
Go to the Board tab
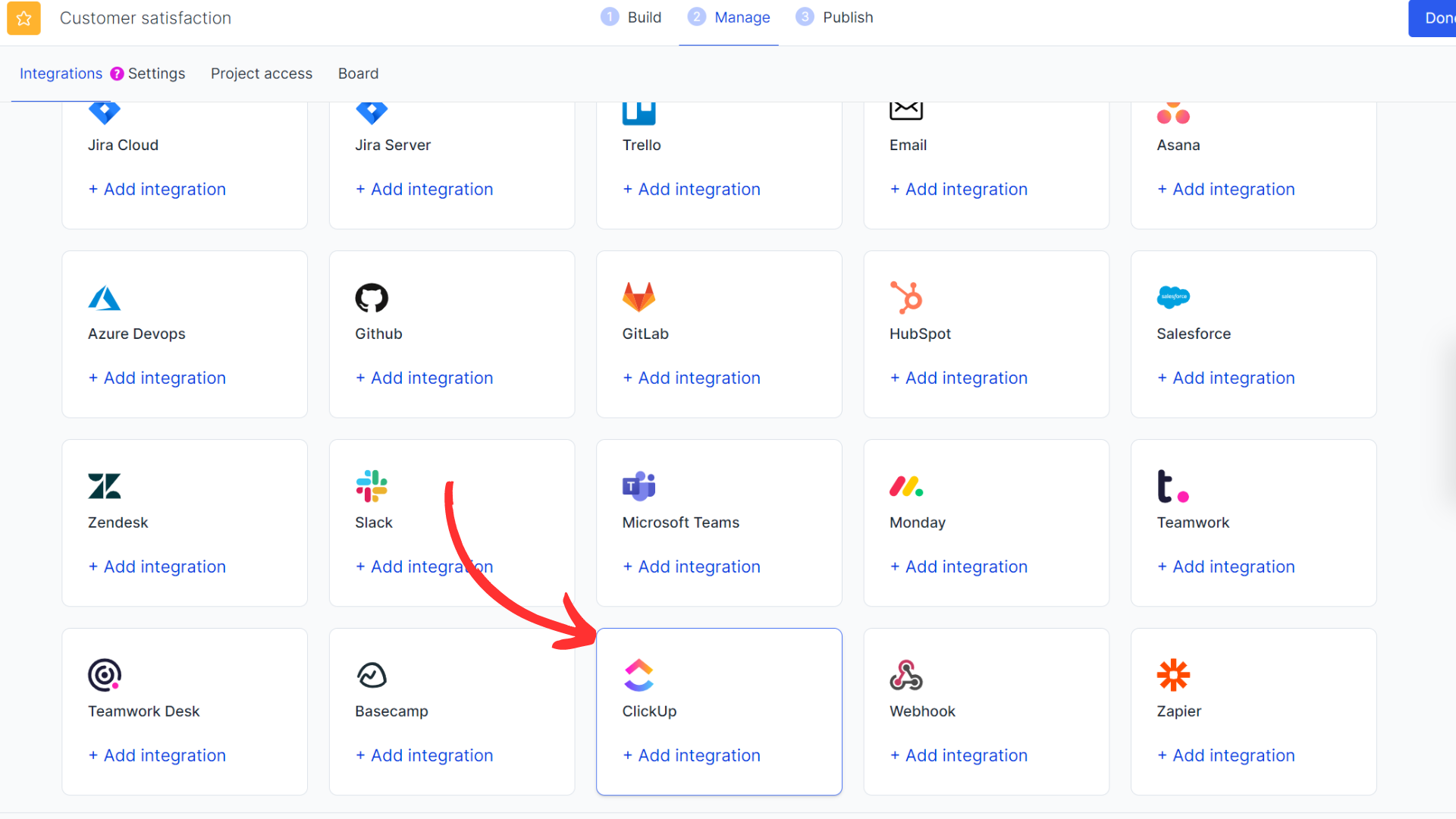(358, 74)
